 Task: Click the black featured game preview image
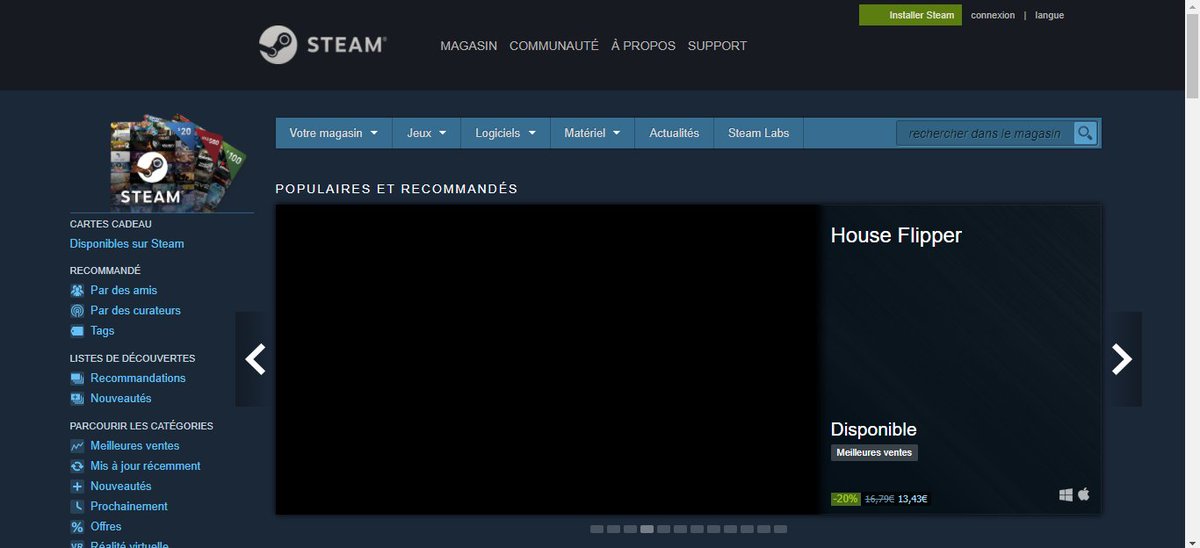pyautogui.click(x=548, y=360)
